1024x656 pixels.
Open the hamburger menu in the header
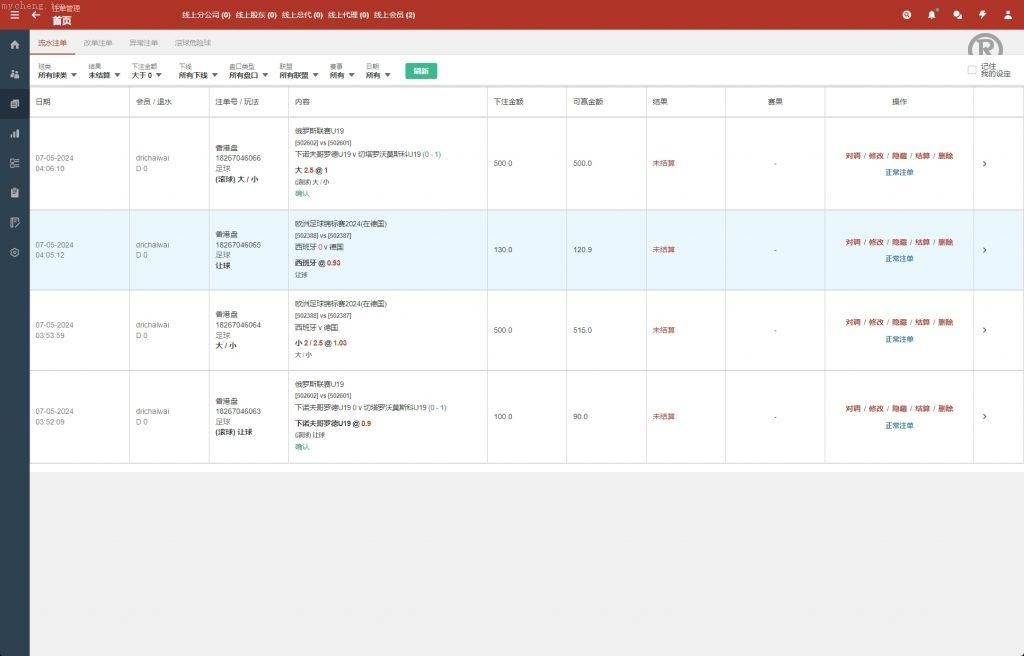(x=14, y=15)
